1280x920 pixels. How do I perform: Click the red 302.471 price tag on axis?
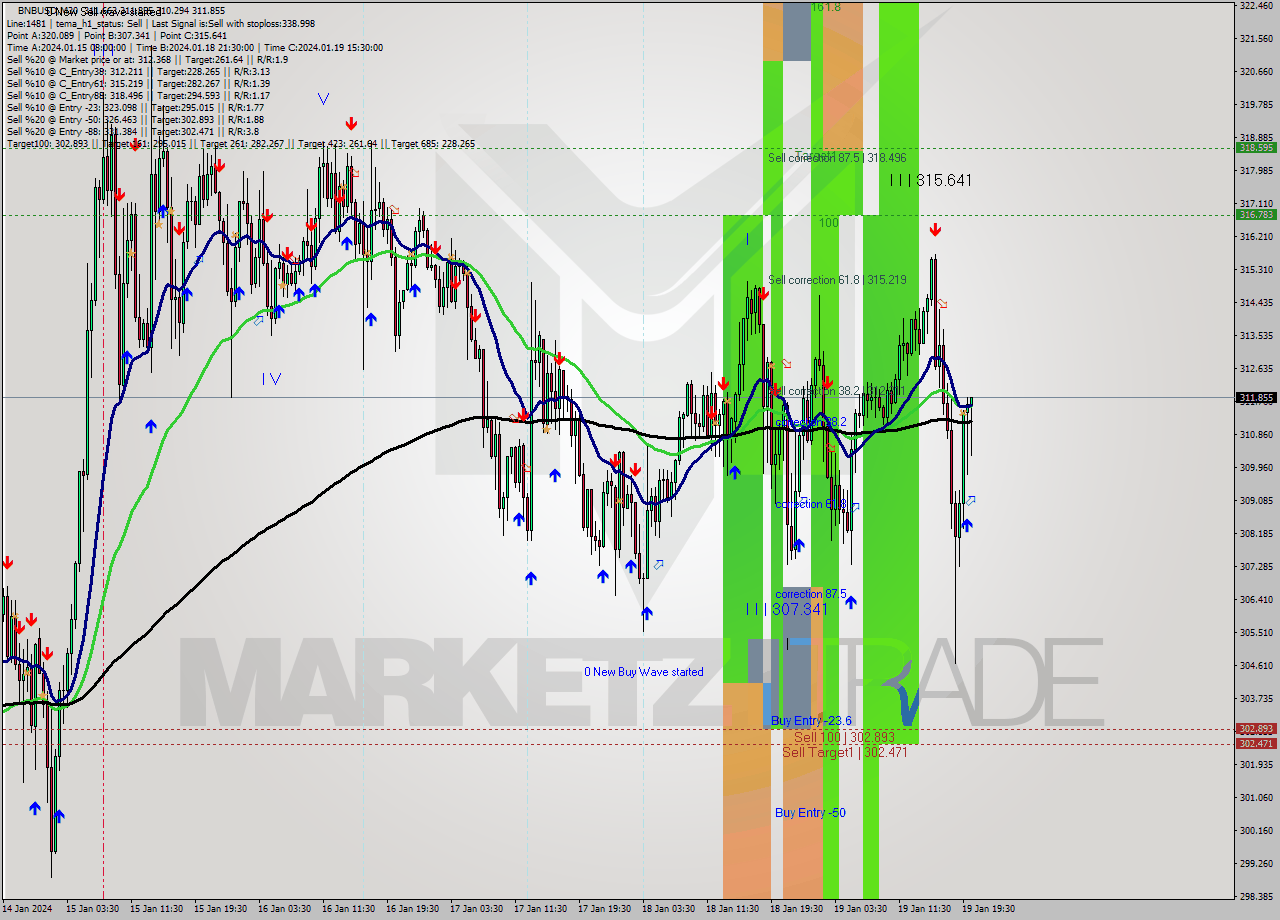click(1256, 743)
